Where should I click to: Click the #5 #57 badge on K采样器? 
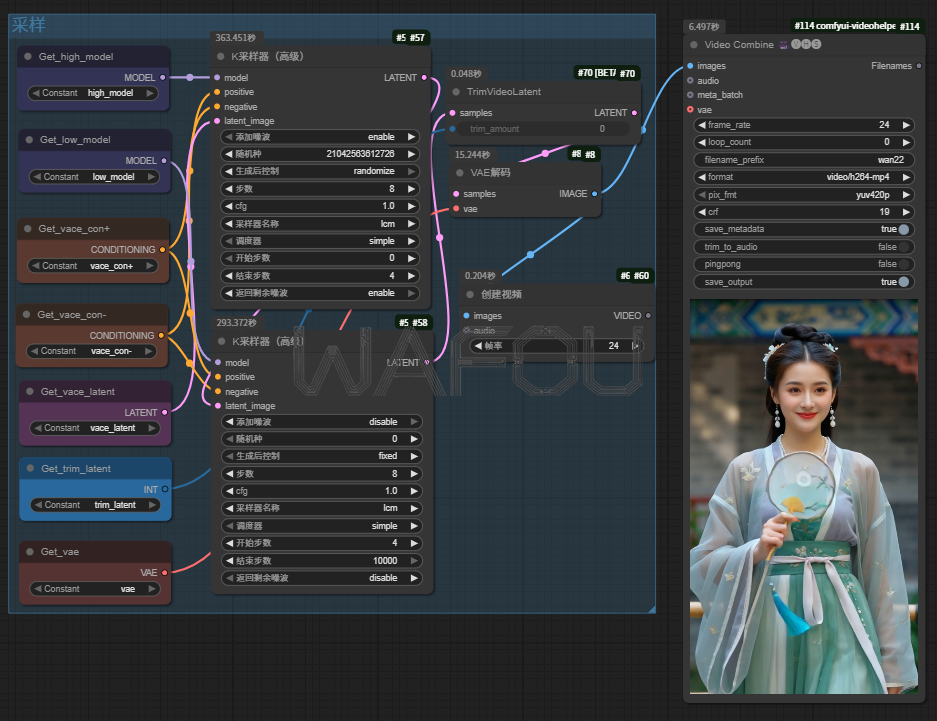[411, 38]
